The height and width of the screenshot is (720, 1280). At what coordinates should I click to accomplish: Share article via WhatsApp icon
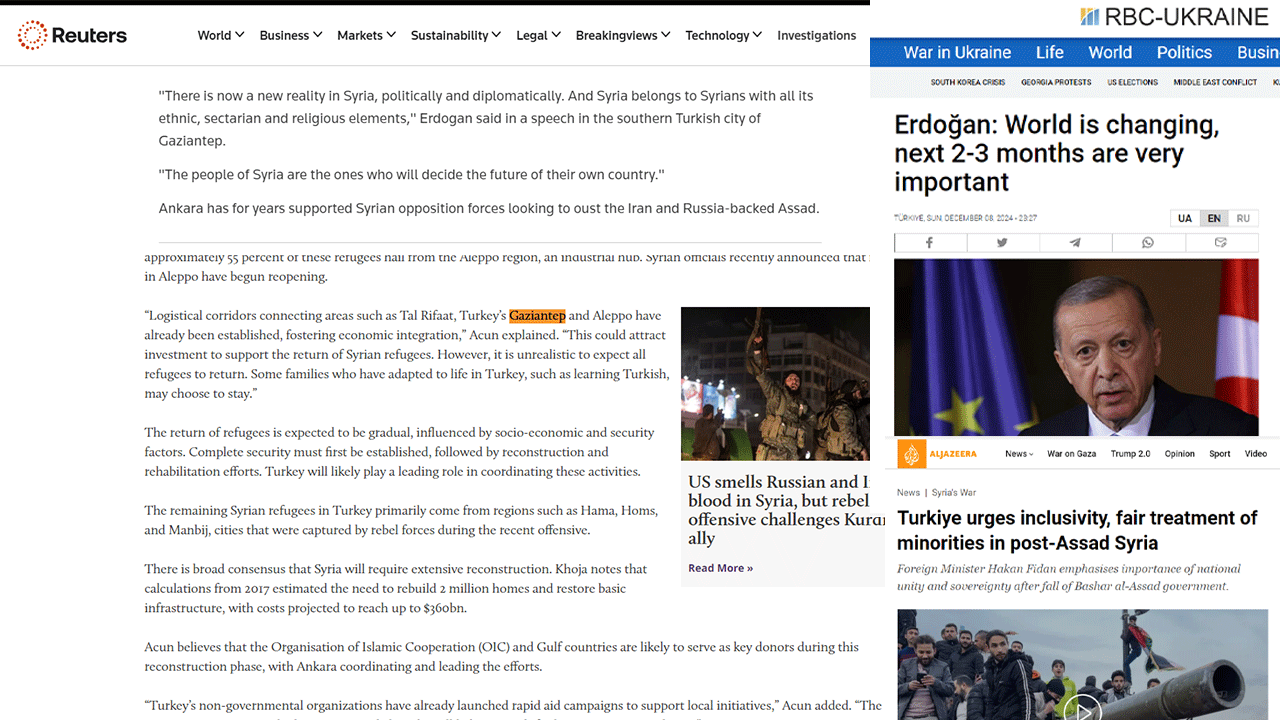tap(1148, 242)
